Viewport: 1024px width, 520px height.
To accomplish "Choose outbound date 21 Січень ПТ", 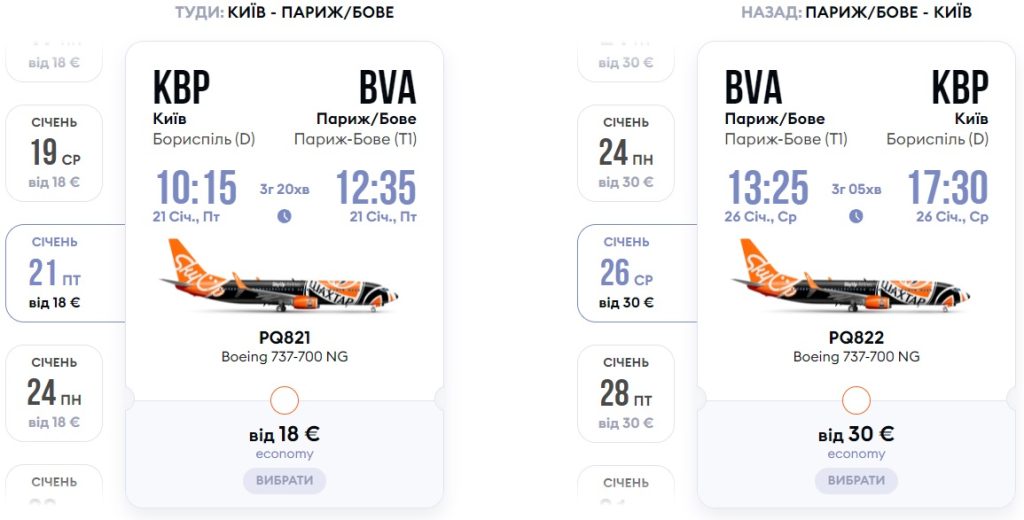I will click(x=55, y=272).
